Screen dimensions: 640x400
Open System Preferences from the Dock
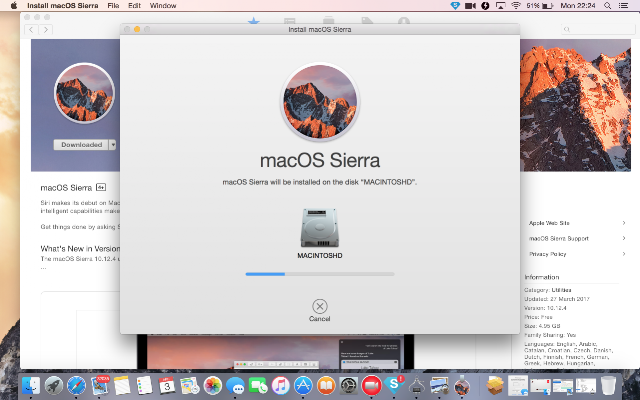tap(349, 385)
